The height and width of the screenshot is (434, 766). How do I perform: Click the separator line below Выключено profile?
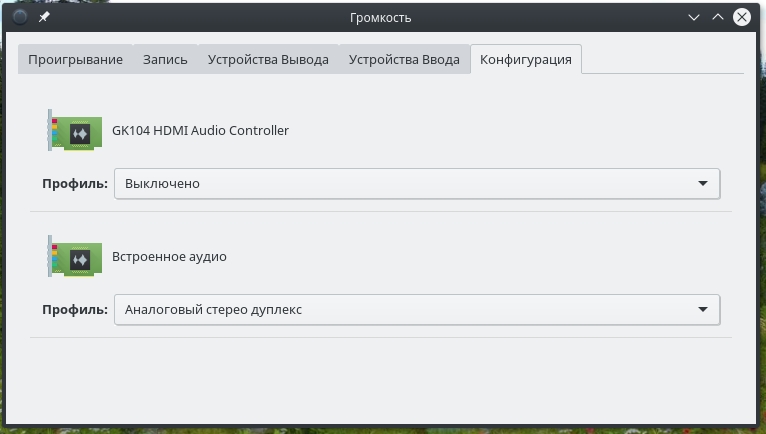click(x=380, y=212)
